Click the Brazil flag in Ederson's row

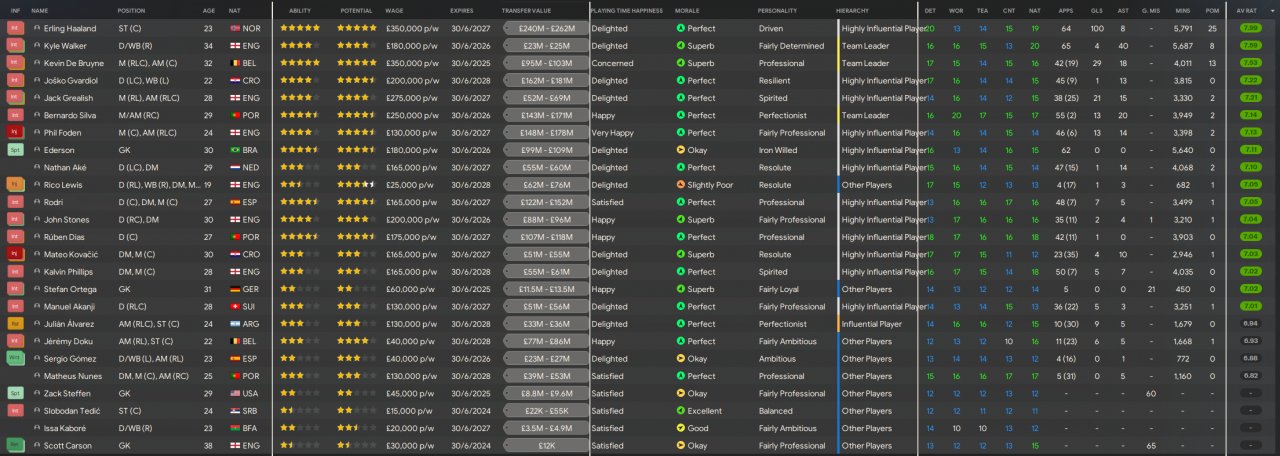(235, 150)
